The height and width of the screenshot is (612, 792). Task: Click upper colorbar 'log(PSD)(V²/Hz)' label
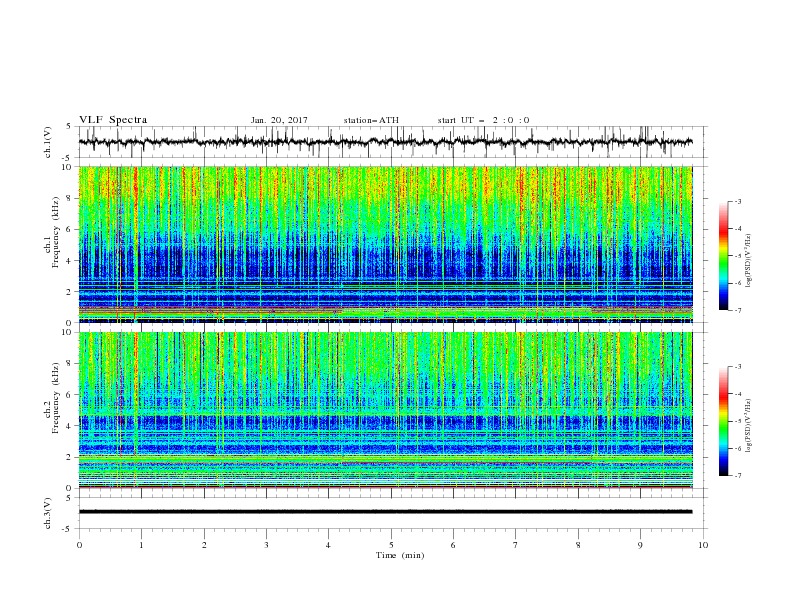coord(749,261)
